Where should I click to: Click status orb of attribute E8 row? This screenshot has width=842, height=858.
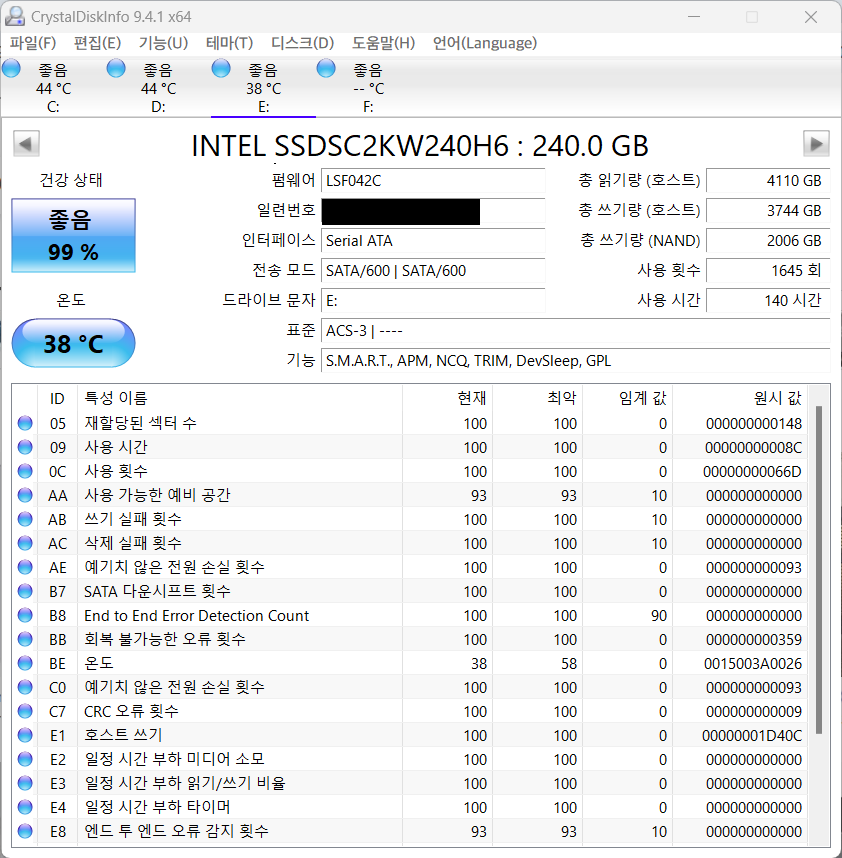coord(25,831)
